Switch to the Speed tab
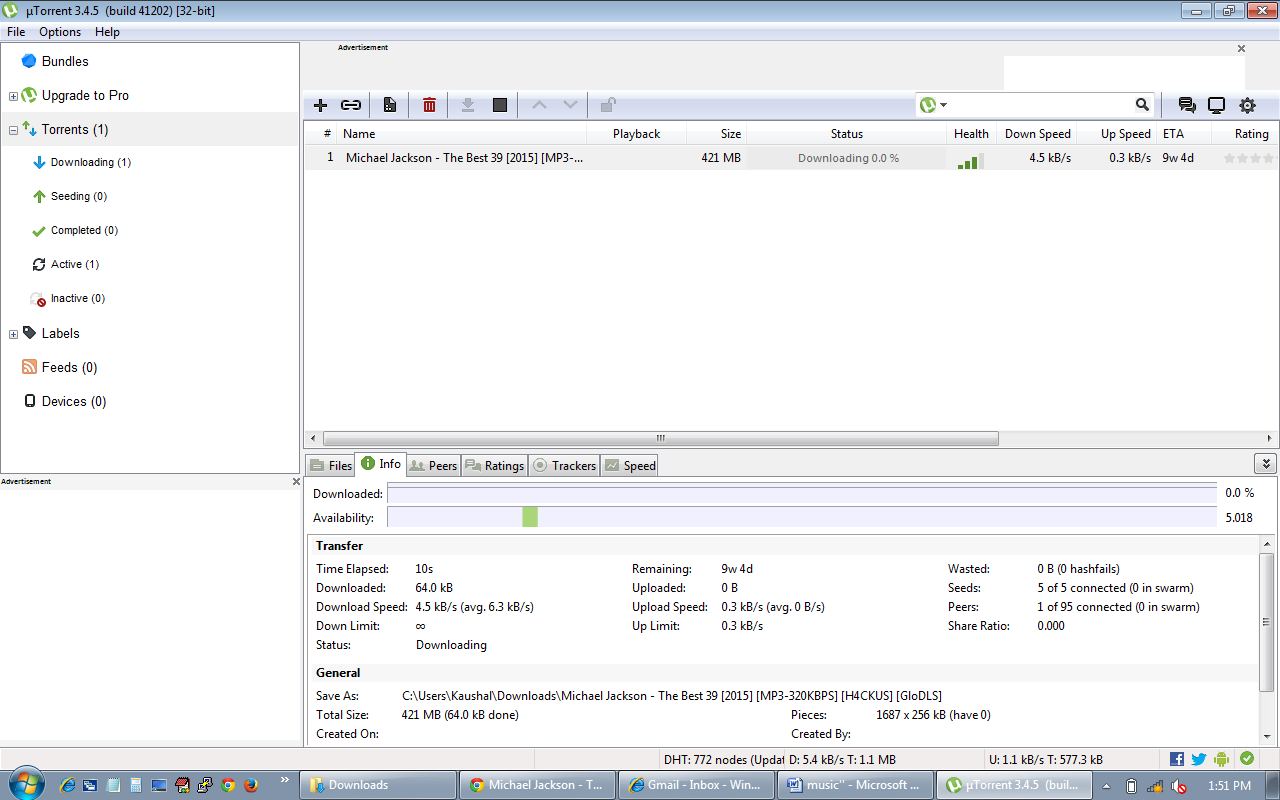Image resolution: width=1280 pixels, height=800 pixels. pos(630,465)
